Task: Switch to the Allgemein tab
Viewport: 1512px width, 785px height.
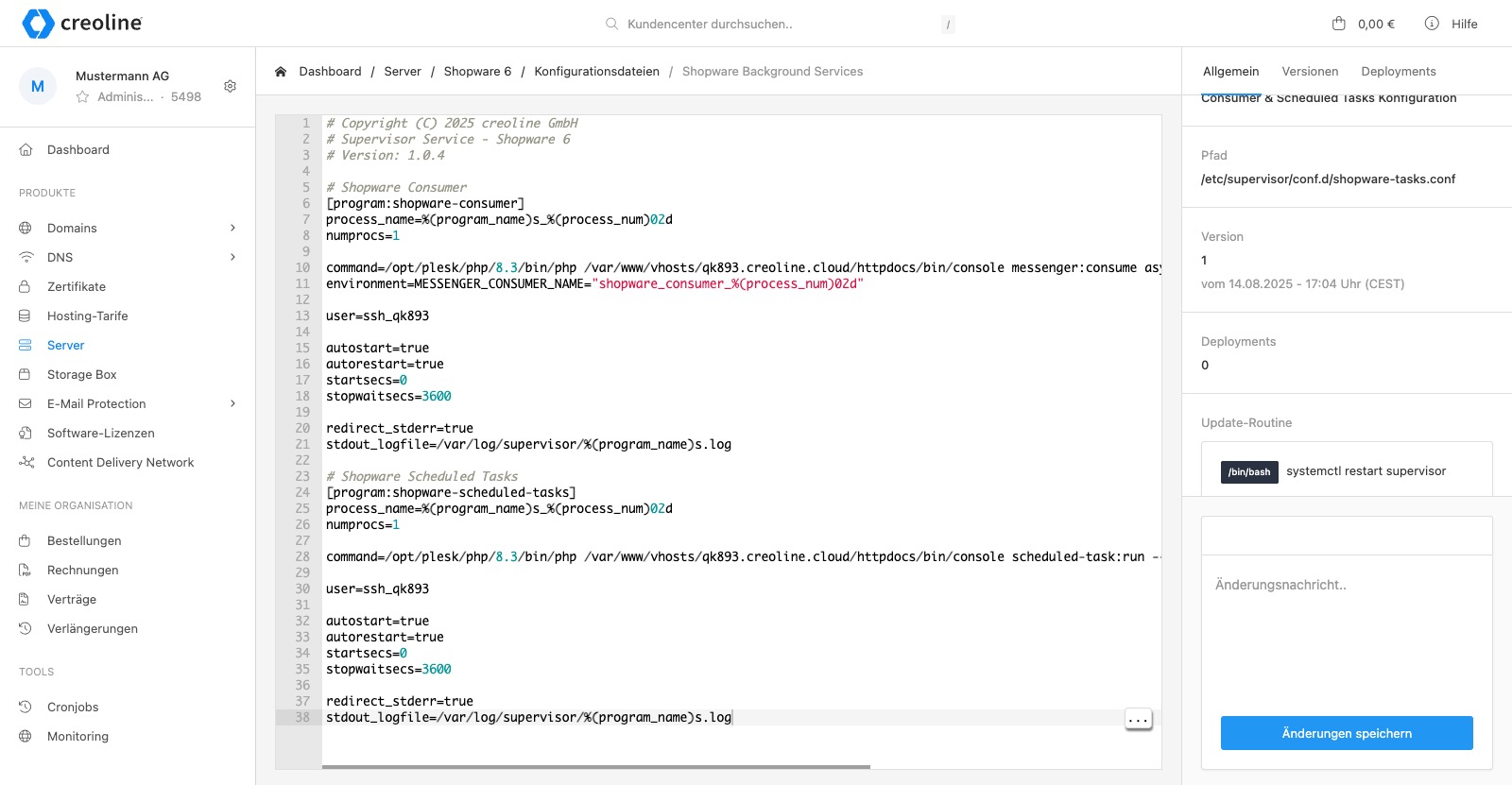Action: pos(1230,72)
